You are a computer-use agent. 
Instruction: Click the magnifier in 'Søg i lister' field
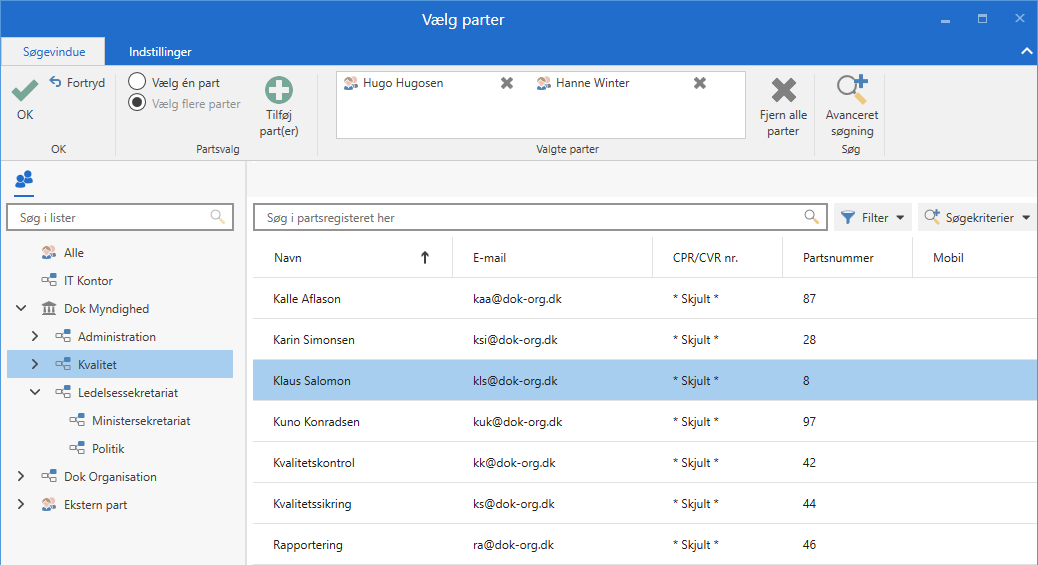tap(217, 217)
